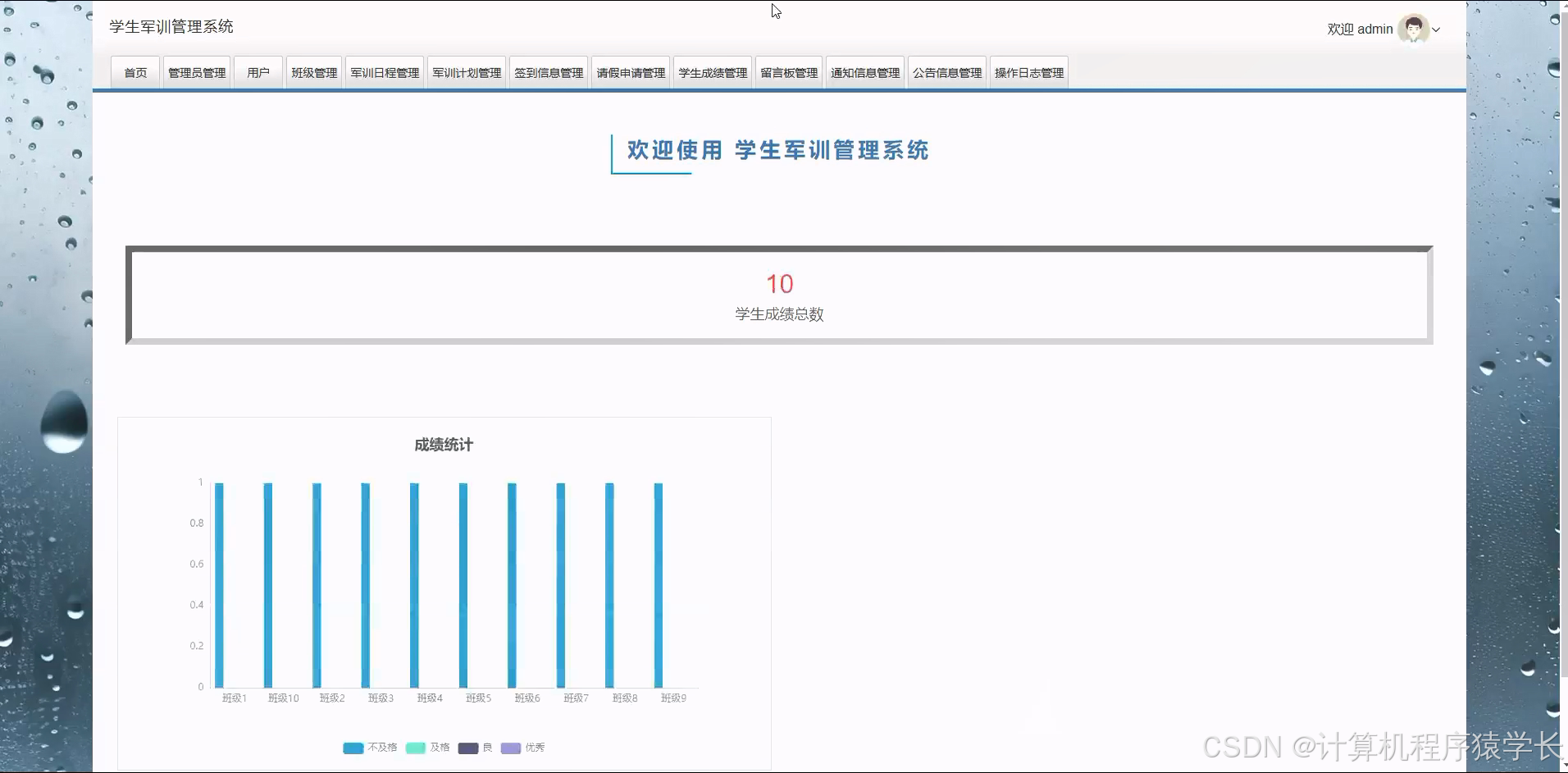This screenshot has height=773, width=1568.
Task: Open 公告信息管理
Action: [946, 72]
